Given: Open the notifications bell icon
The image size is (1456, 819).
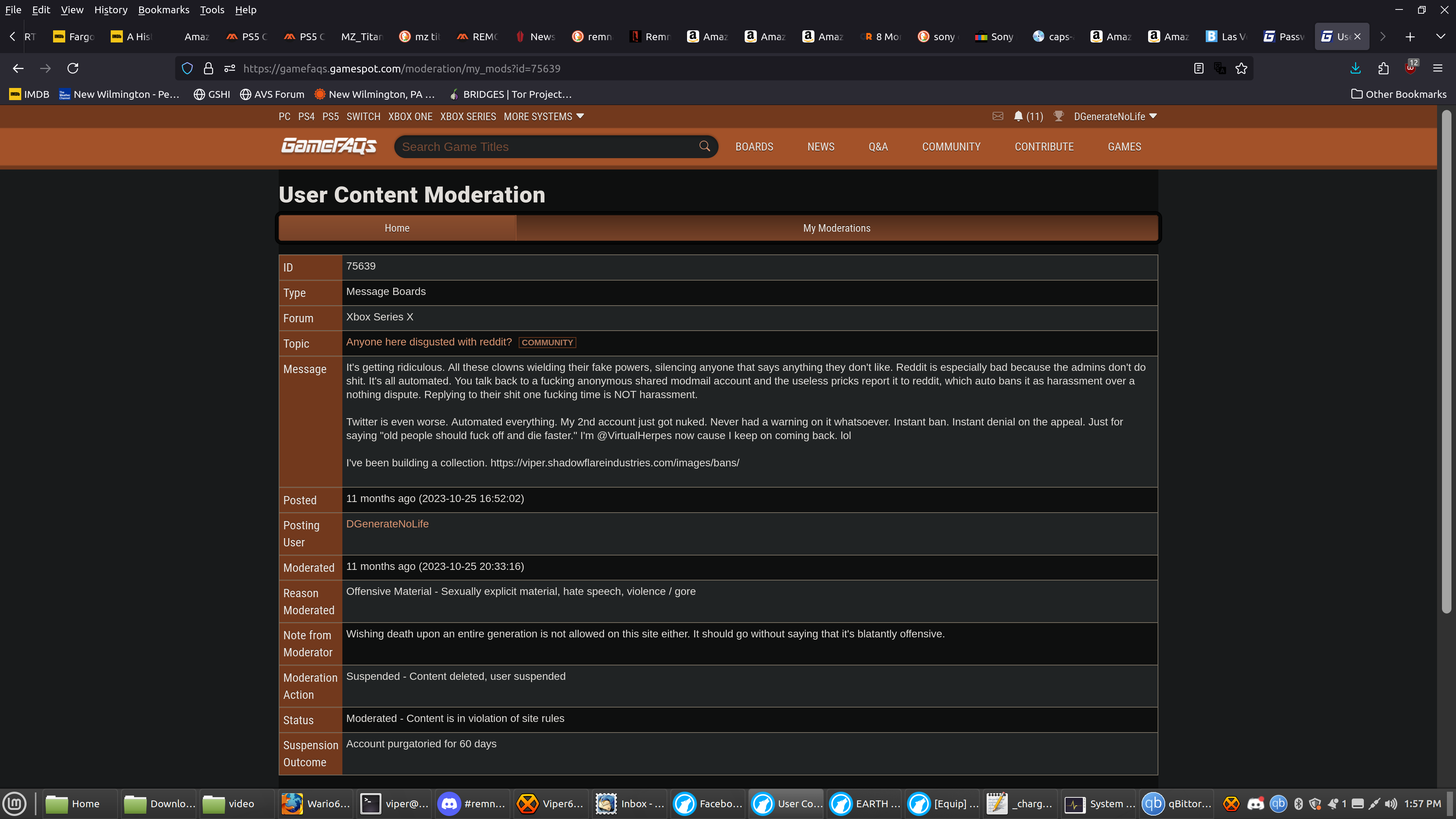Looking at the screenshot, I should click(x=1018, y=116).
